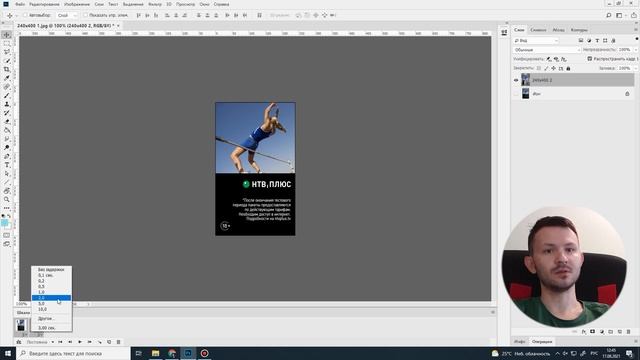The width and height of the screenshot is (640, 360).
Task: Enable the Автовыбор checkbox
Action: (25, 15)
